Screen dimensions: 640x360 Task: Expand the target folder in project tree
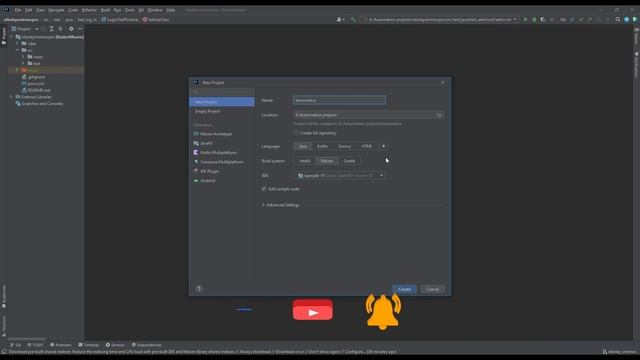tap(18, 70)
